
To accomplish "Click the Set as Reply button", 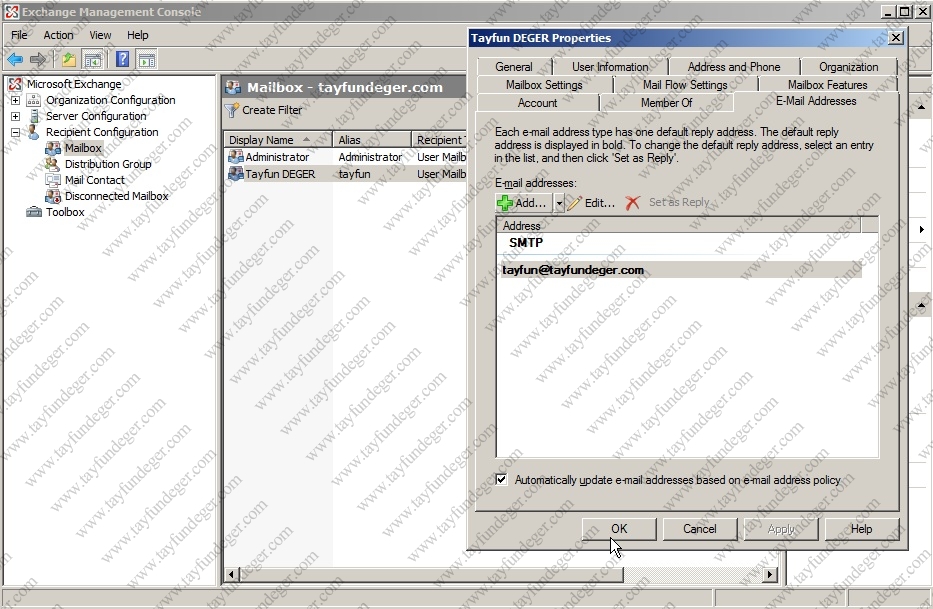I will [679, 202].
